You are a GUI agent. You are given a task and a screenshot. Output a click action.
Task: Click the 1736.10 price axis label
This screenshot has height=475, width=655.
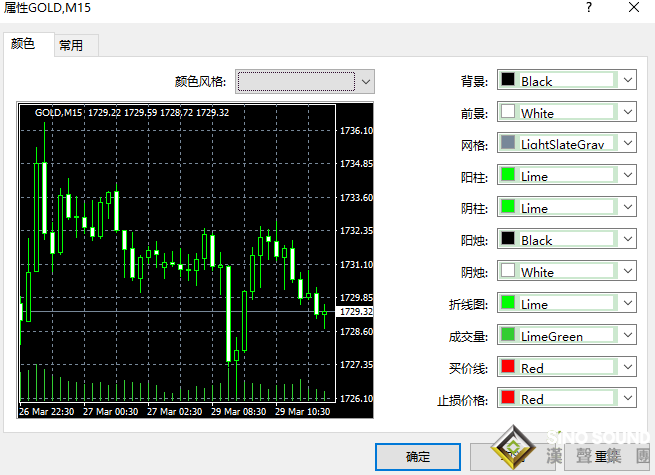pyautogui.click(x=356, y=131)
